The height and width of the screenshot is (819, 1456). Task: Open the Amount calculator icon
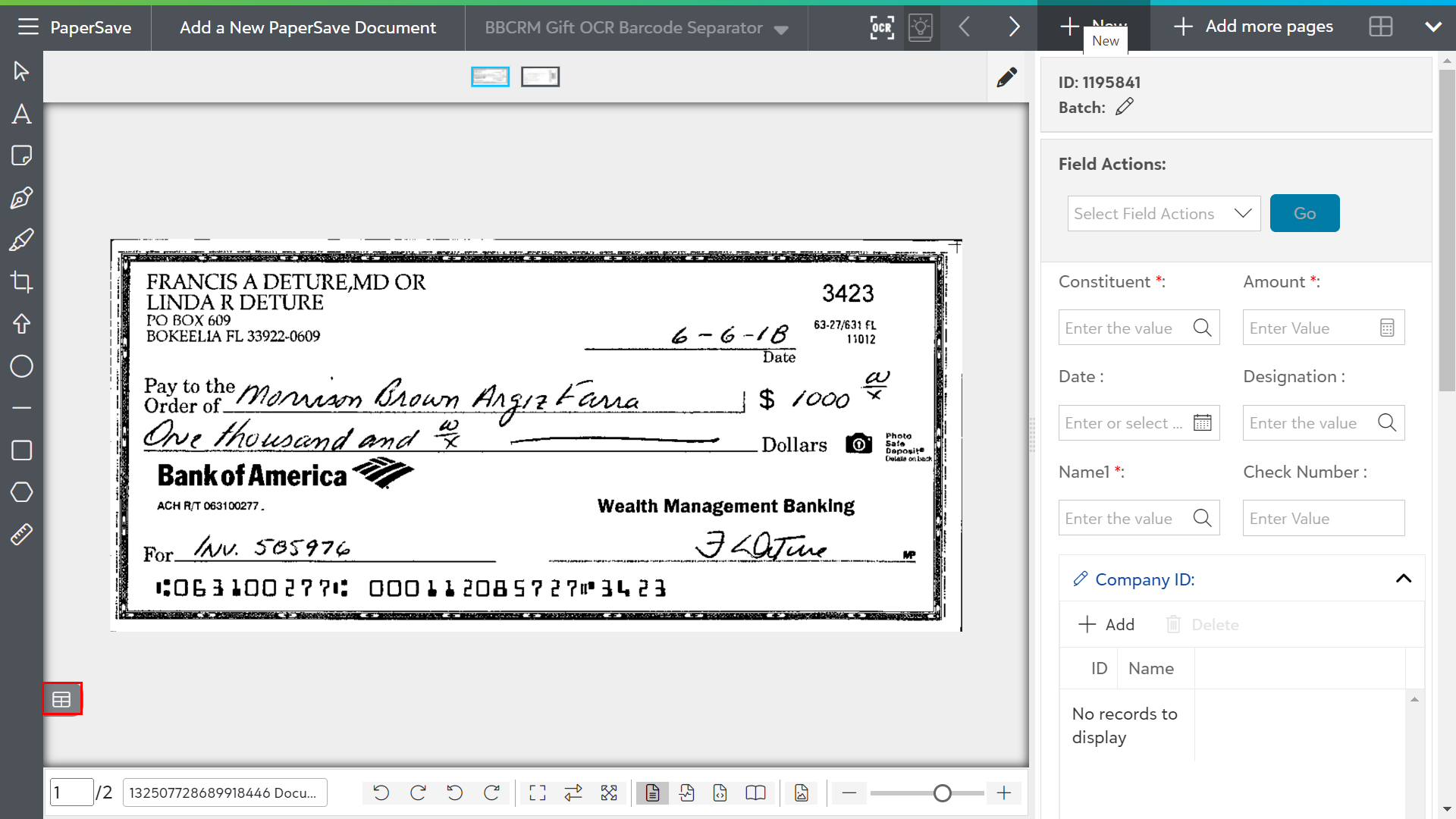(x=1386, y=328)
